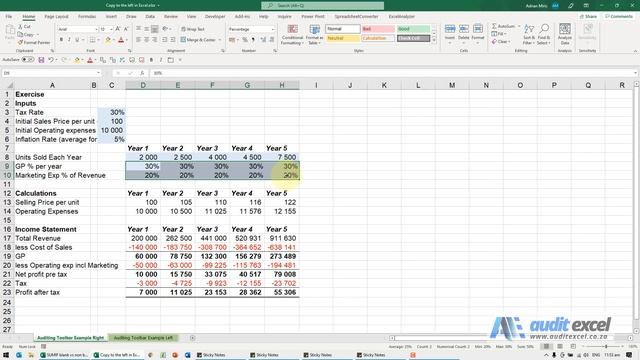Image resolution: width=640 pixels, height=360 pixels.
Task: Switch to the Page Layout tab
Action: pos(56,17)
